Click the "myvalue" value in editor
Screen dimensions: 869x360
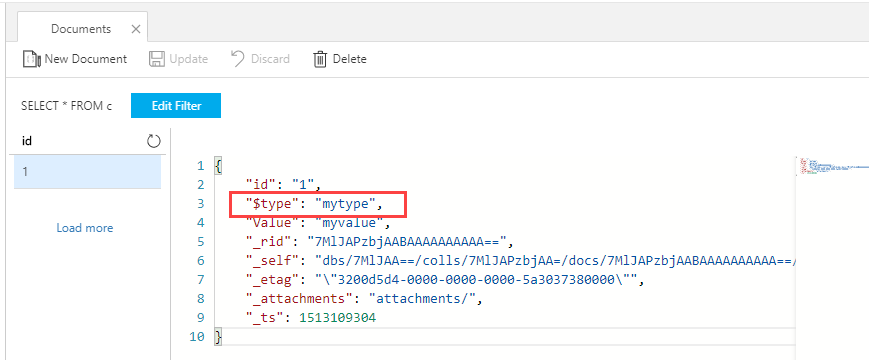point(350,223)
